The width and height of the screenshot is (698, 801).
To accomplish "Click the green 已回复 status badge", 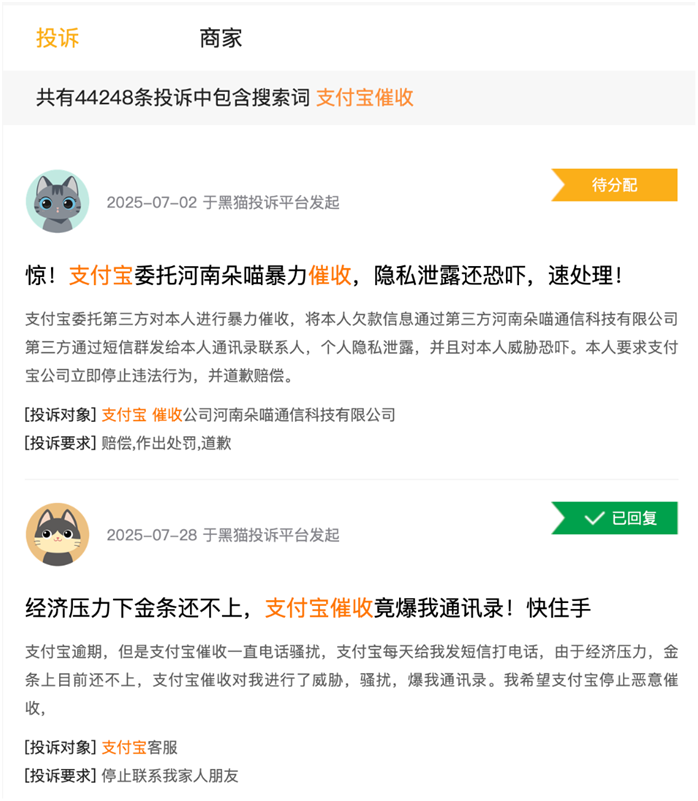I will pos(614,518).
